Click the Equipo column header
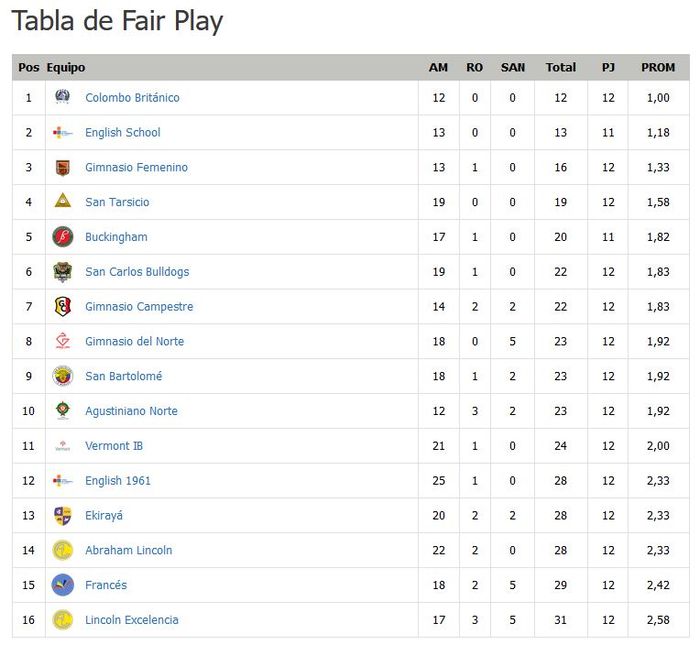Image resolution: width=700 pixels, height=645 pixels. [x=66, y=67]
